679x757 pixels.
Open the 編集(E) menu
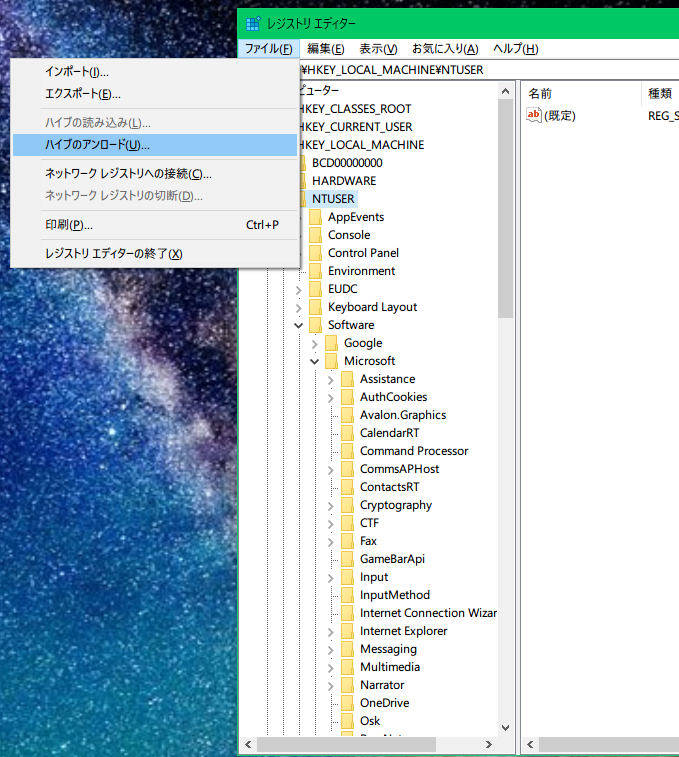(325, 49)
